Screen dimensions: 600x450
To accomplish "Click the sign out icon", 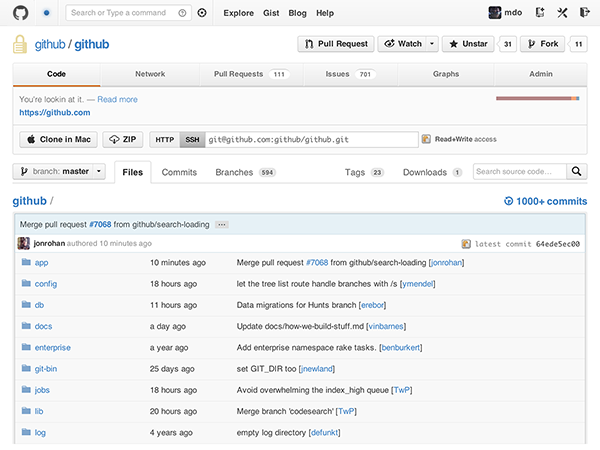I will (x=584, y=13).
